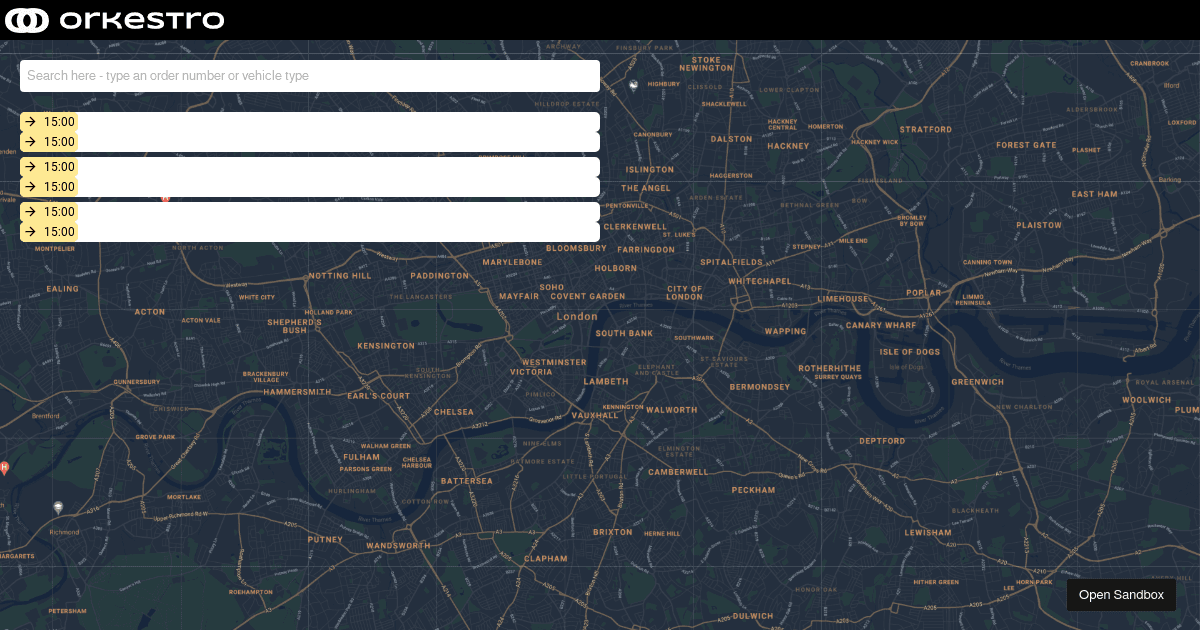
Task: Click the Orkestro logo in the header
Action: [114, 20]
